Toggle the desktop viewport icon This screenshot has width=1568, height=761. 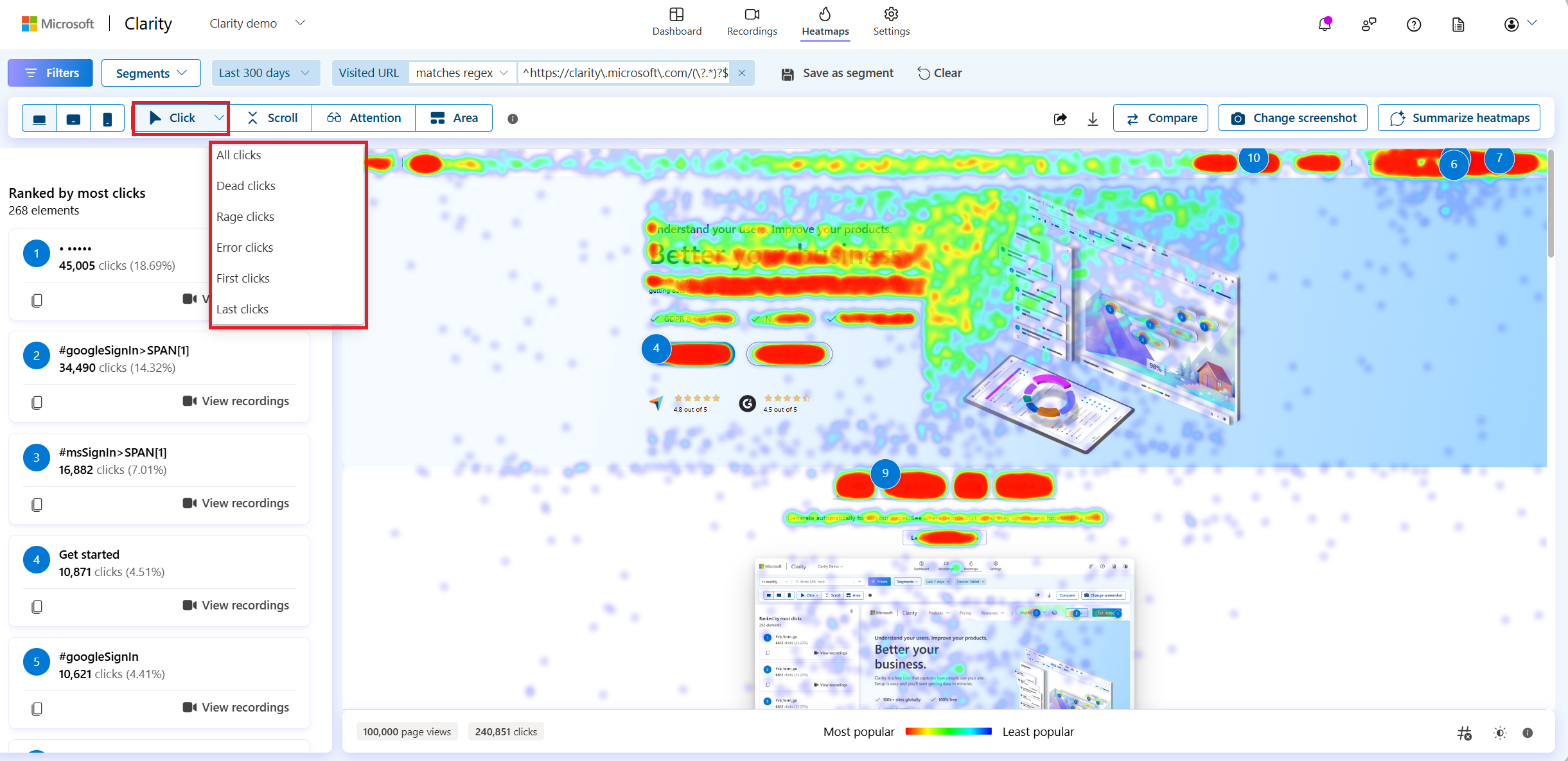coord(39,118)
